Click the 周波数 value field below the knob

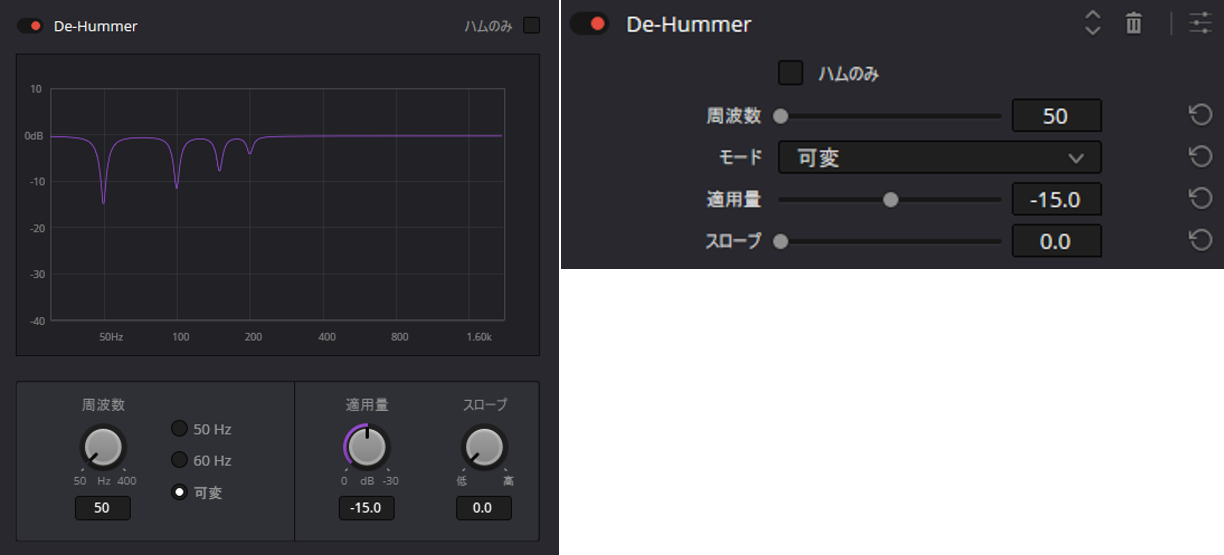coord(102,508)
